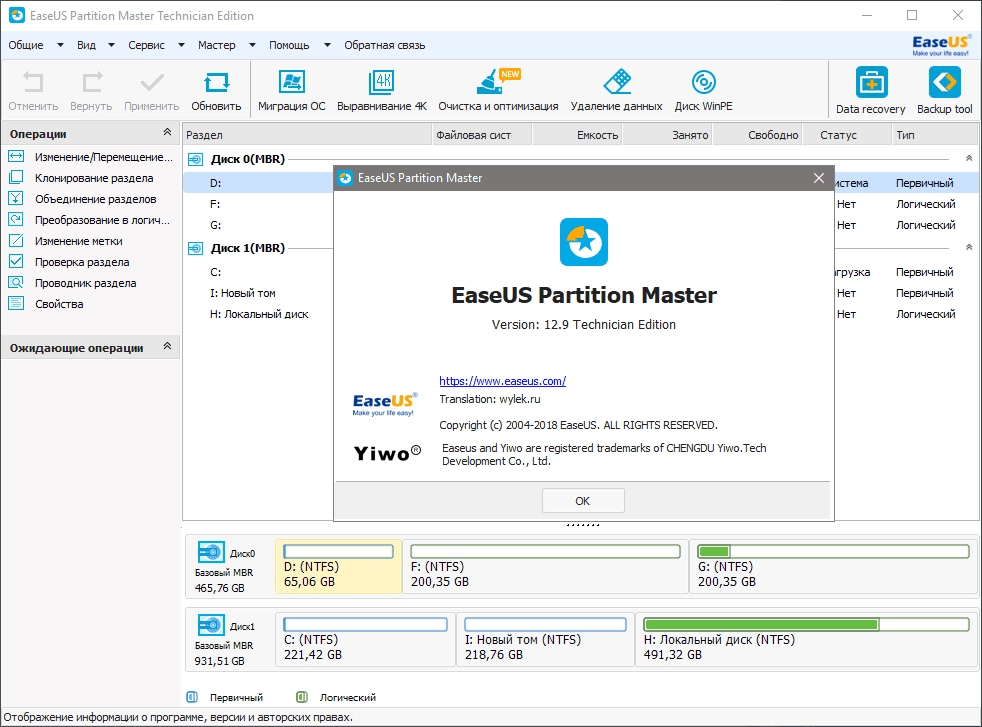Click Обратная связь menu item

(385, 45)
